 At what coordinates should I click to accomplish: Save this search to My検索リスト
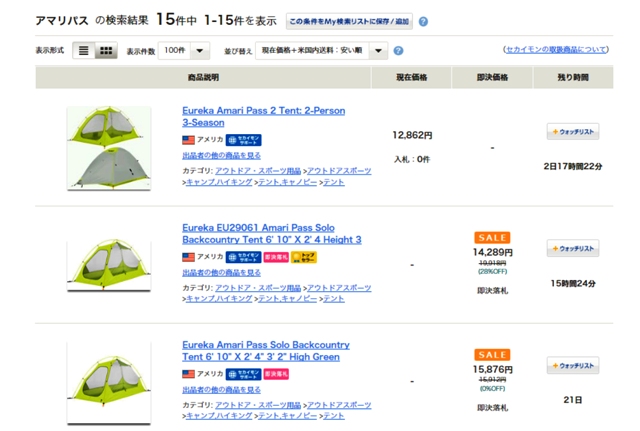(348, 21)
